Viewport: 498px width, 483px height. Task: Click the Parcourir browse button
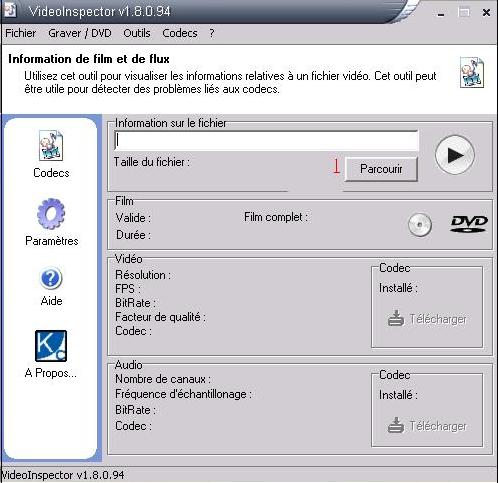[x=381, y=169]
